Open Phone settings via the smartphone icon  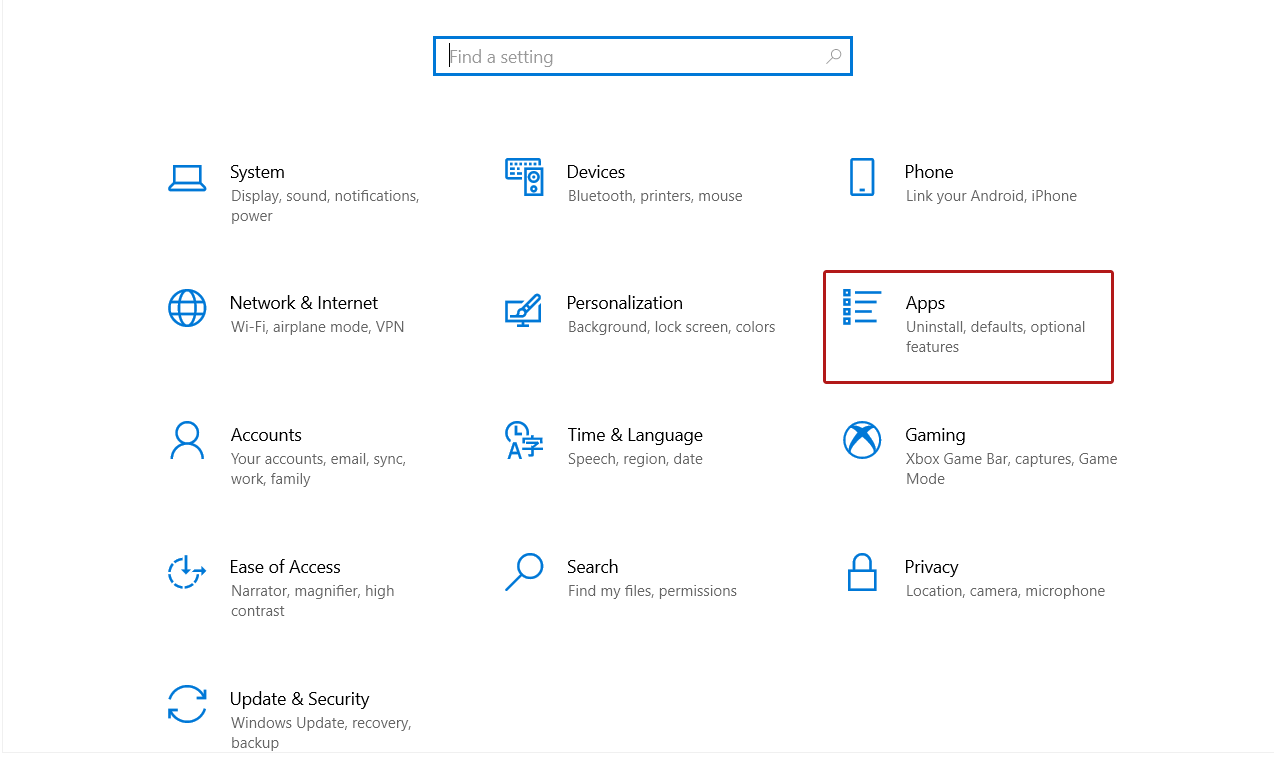(861, 177)
